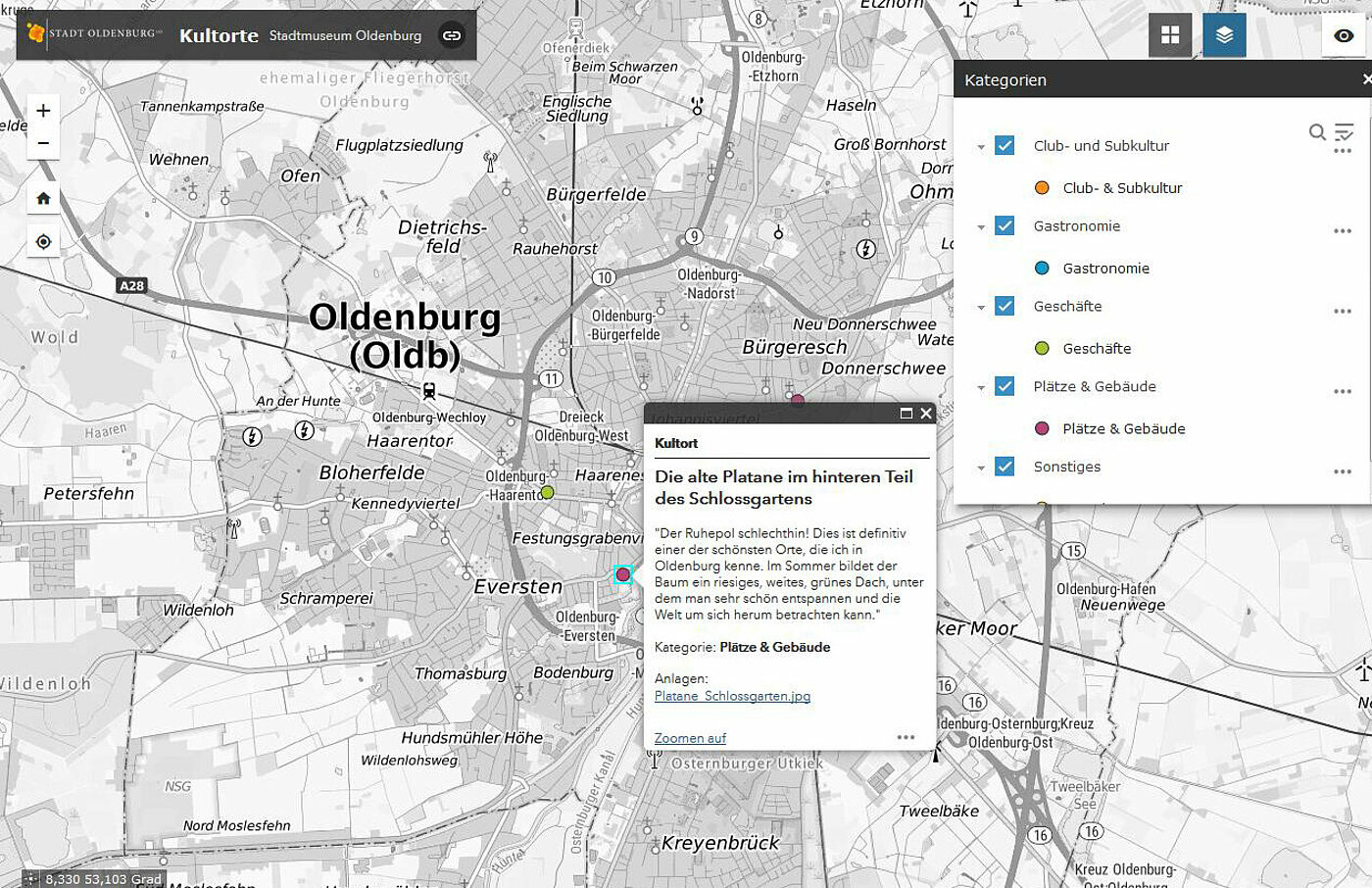Open options menu for Club- und Subkultur
The height and width of the screenshot is (888, 1372).
coord(1343,151)
